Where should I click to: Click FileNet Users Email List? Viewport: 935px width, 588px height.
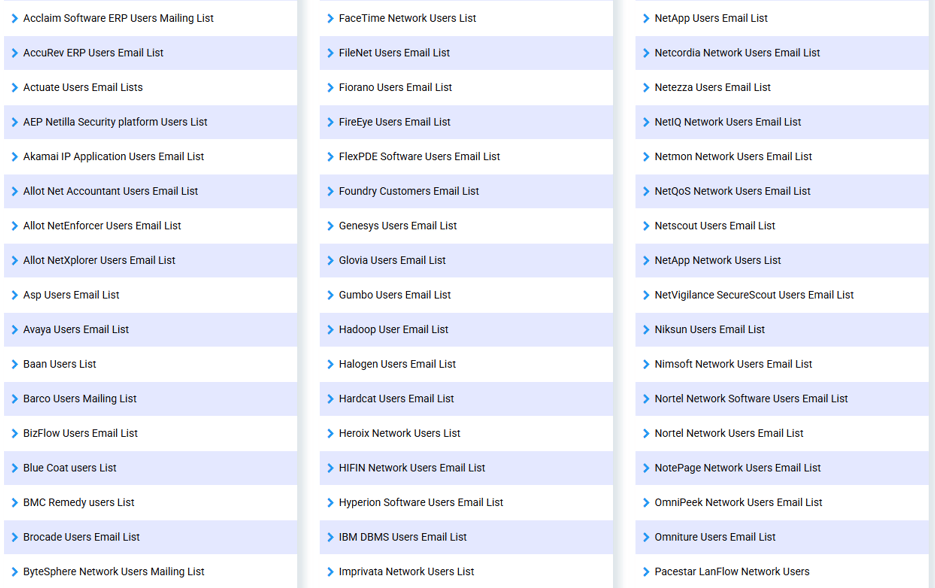tap(394, 53)
